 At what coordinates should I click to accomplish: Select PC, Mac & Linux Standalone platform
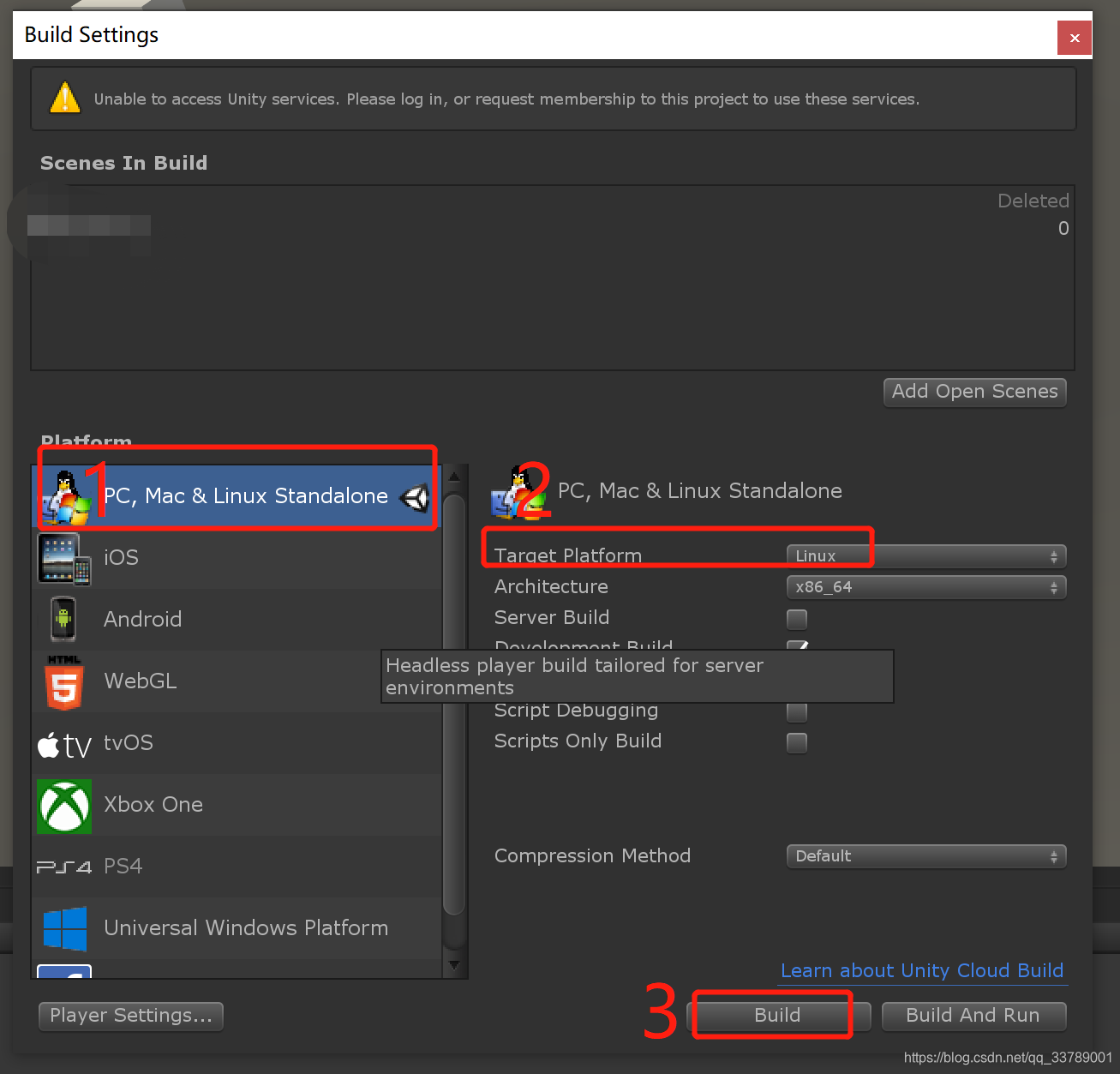(x=237, y=496)
